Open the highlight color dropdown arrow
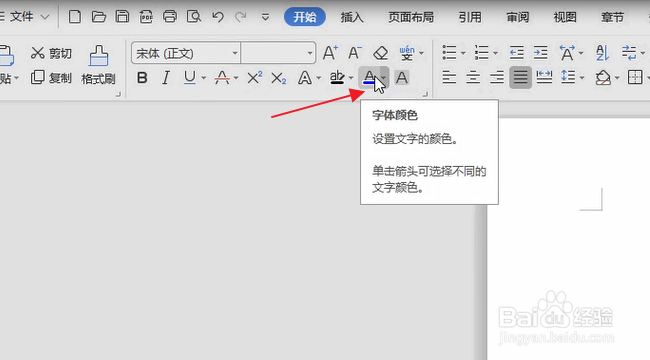The width and height of the screenshot is (650, 360). pos(351,78)
